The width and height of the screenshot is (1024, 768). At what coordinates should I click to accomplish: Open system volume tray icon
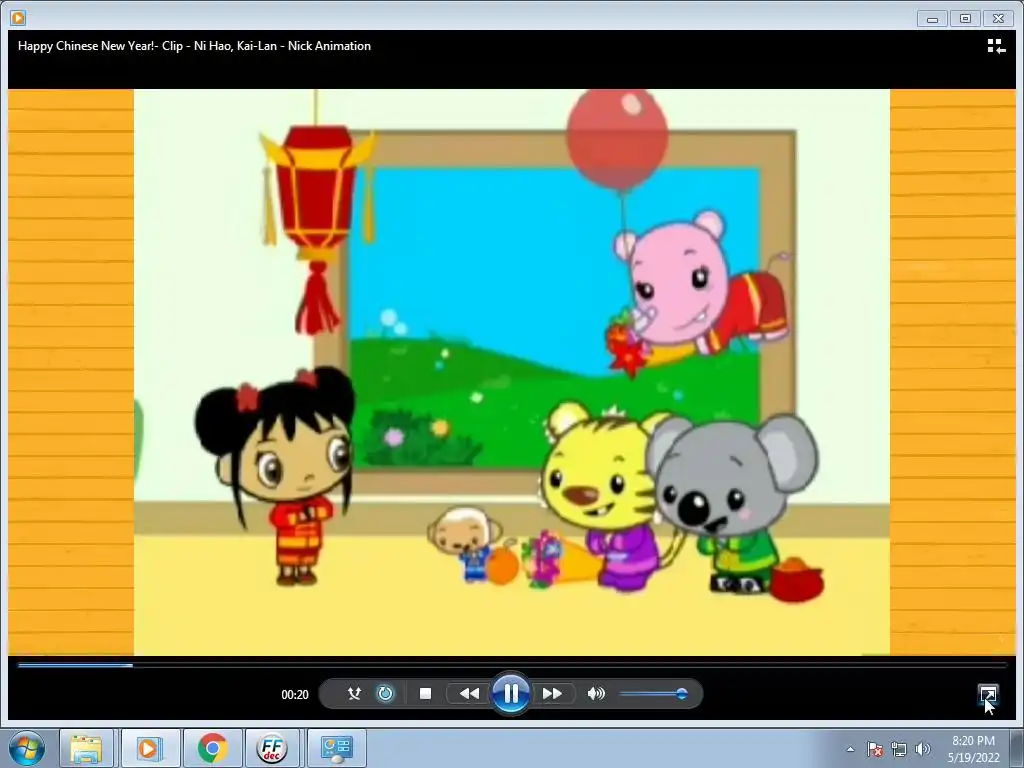click(x=922, y=749)
